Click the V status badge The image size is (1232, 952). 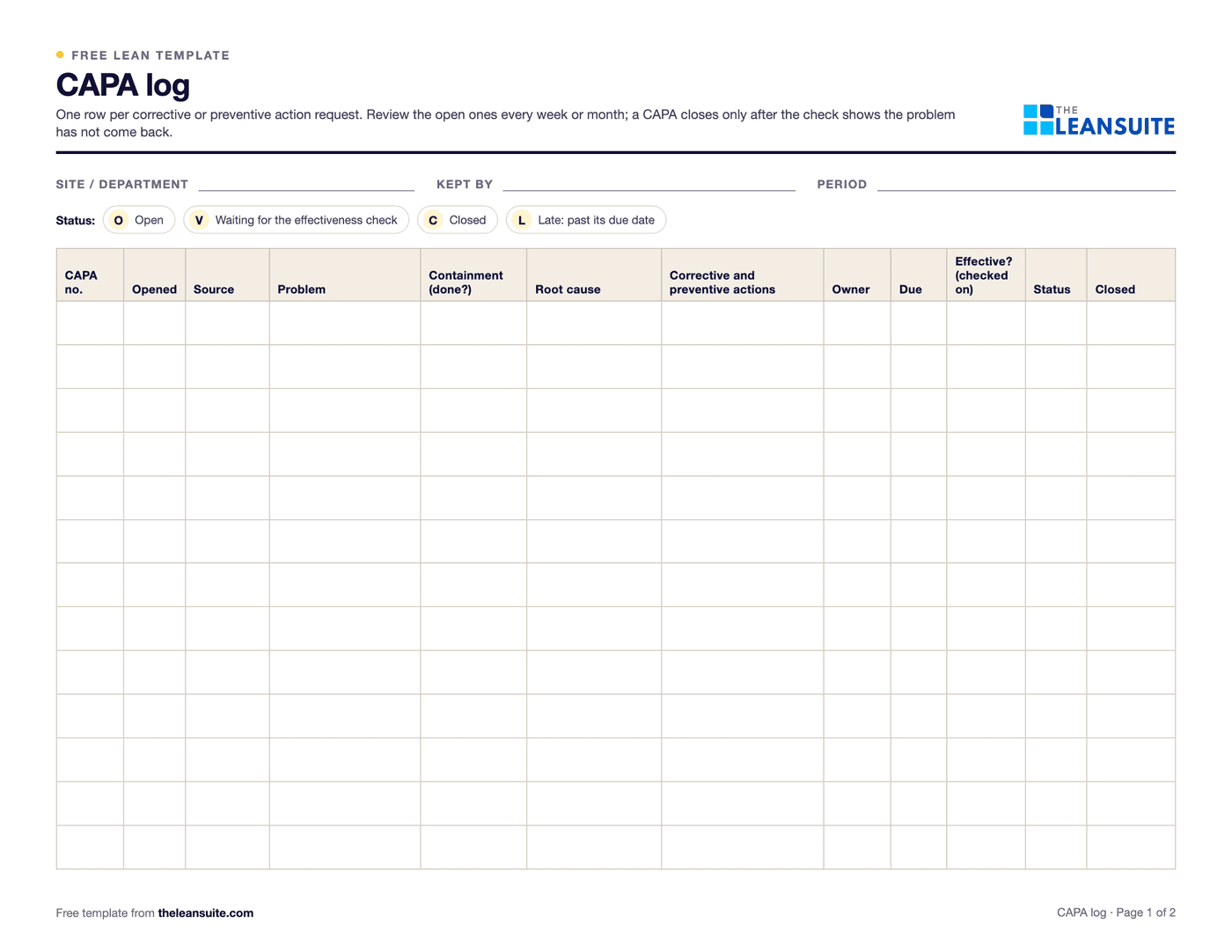[x=199, y=220]
